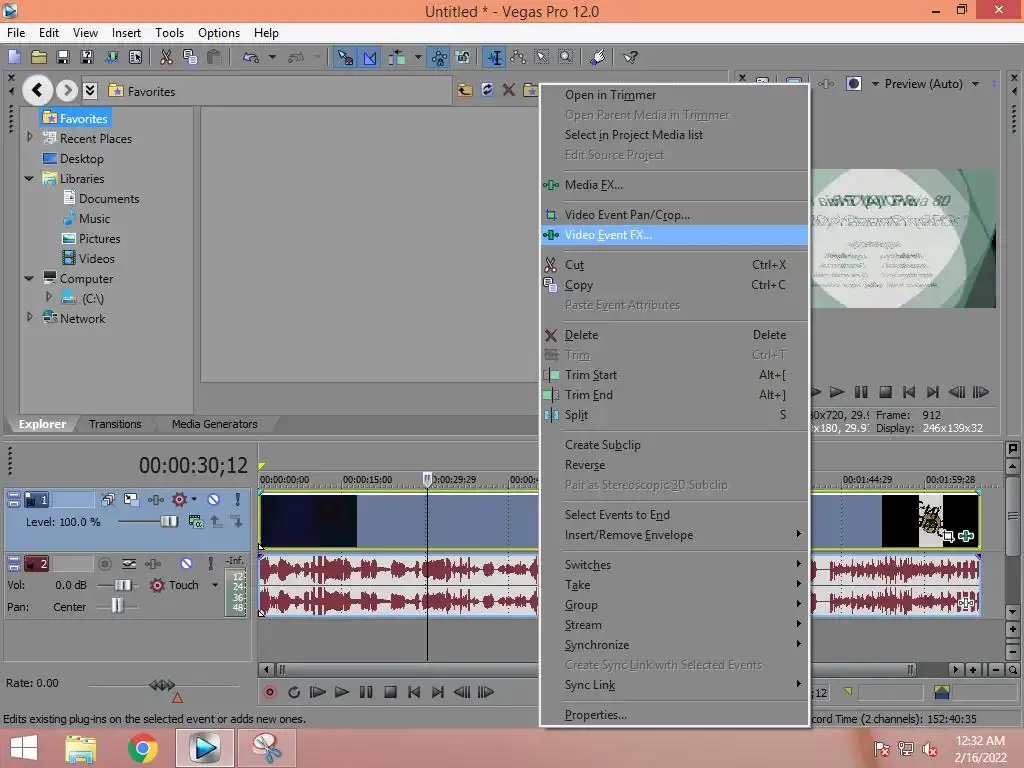
Task: Select the Zoom edit tool in toolbar
Action: (x=566, y=57)
